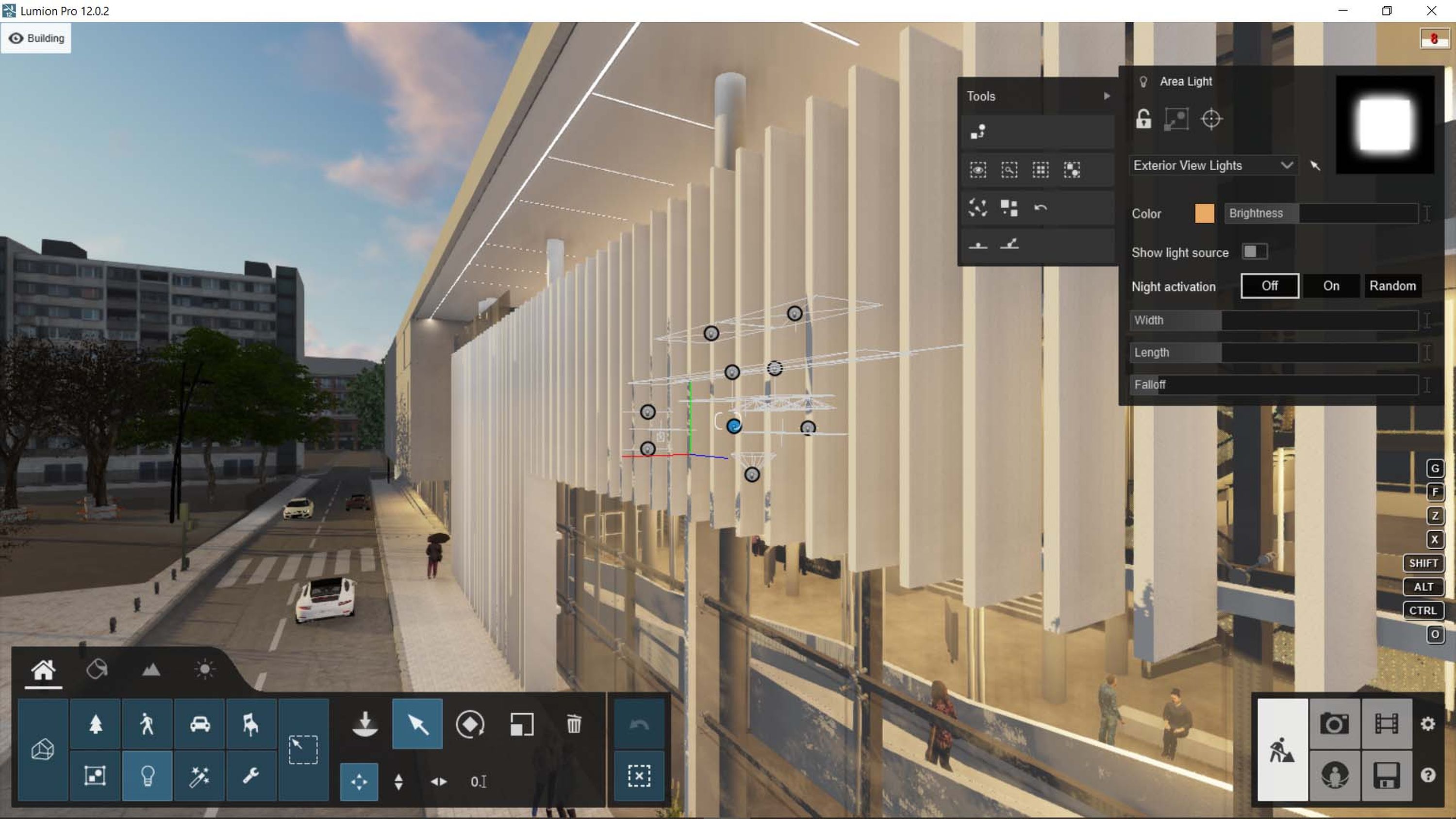Image resolution: width=1456 pixels, height=819 pixels.
Task: Click the lock icon for Area Light
Action: click(1143, 119)
